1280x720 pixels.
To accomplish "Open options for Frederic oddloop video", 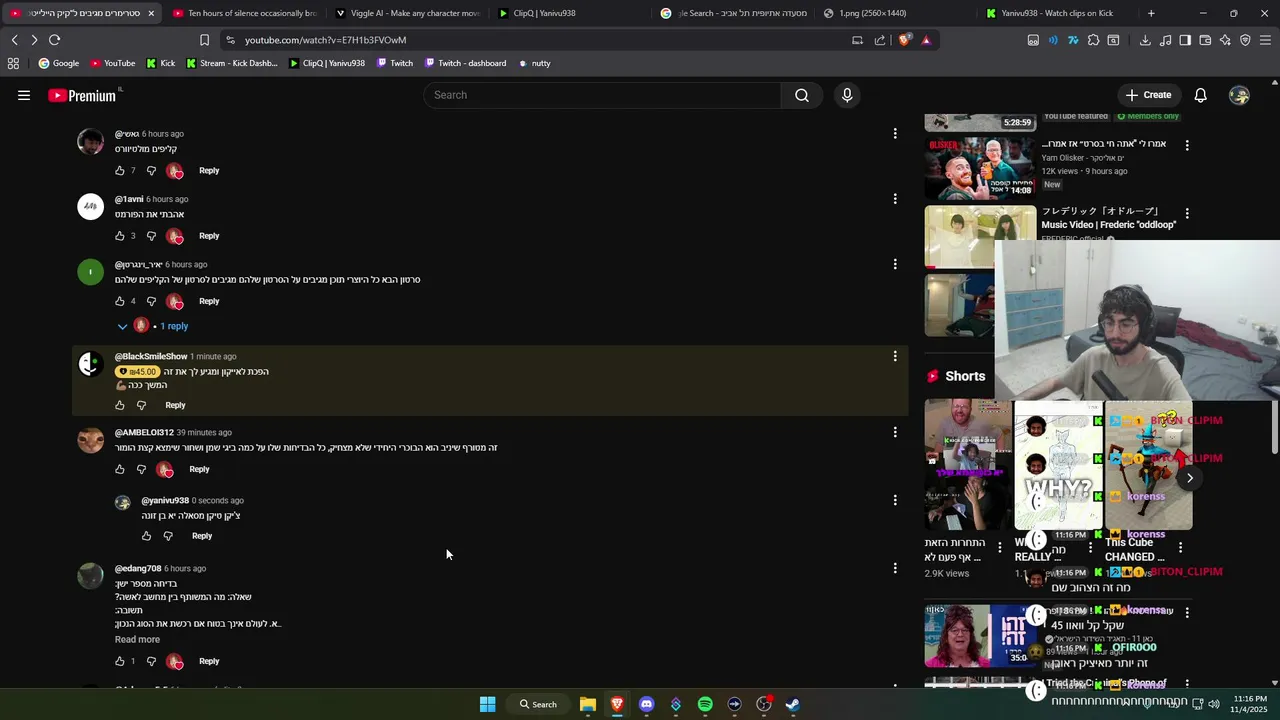I will tap(1187, 214).
